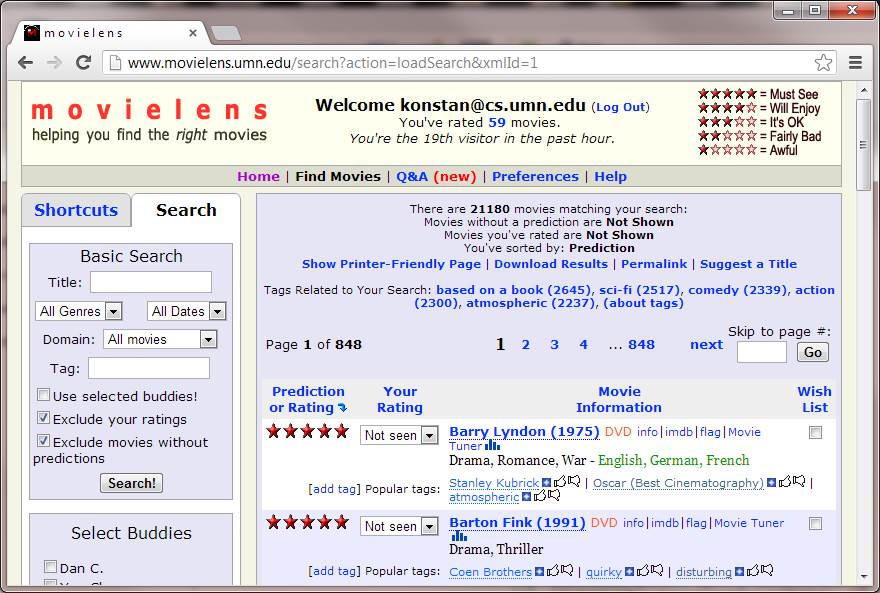The image size is (880, 593).
Task: Click blue add icon next to Oscar (Best Cinematography)
Action: tap(771, 482)
